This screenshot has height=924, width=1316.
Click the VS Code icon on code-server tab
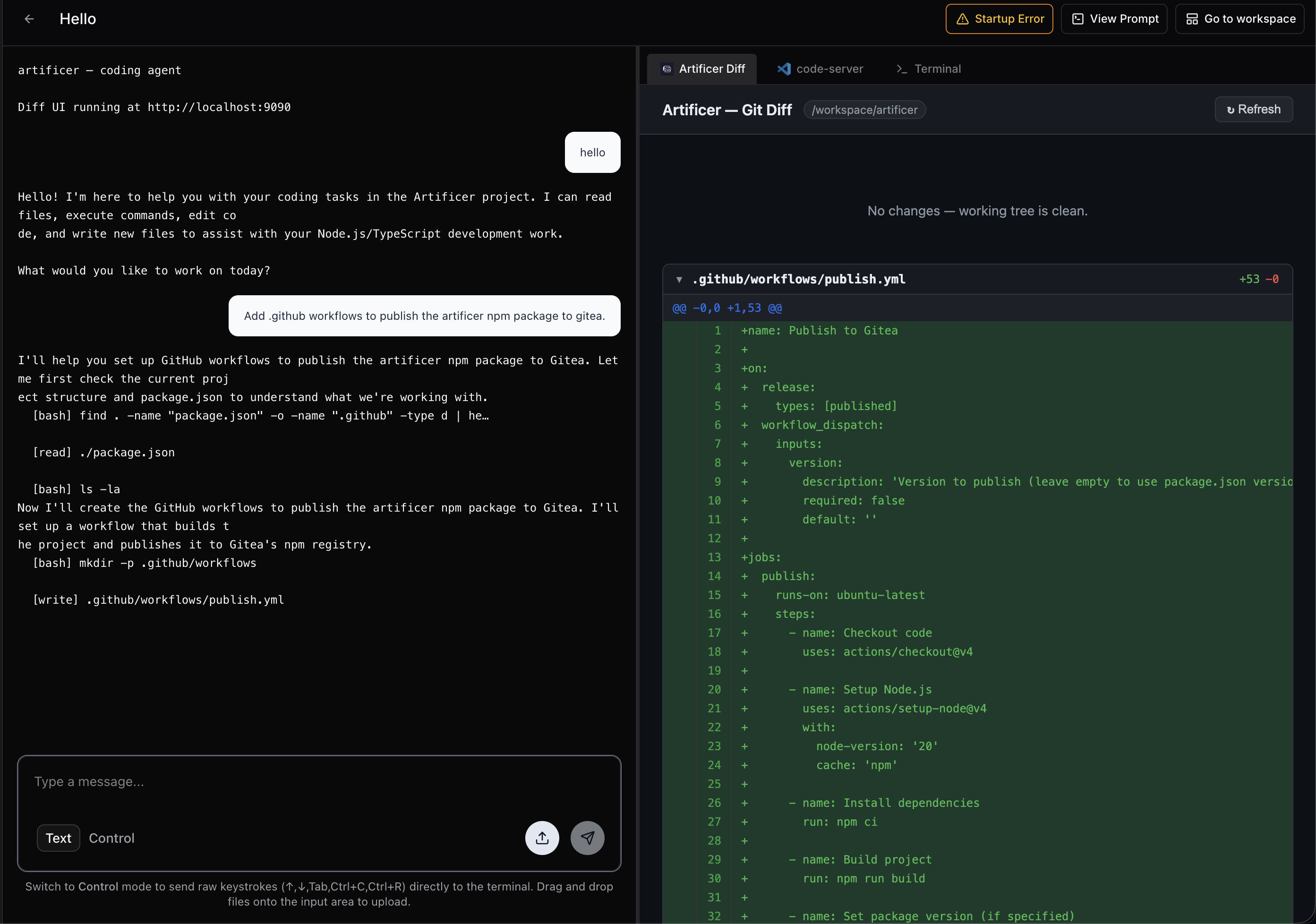pos(784,69)
